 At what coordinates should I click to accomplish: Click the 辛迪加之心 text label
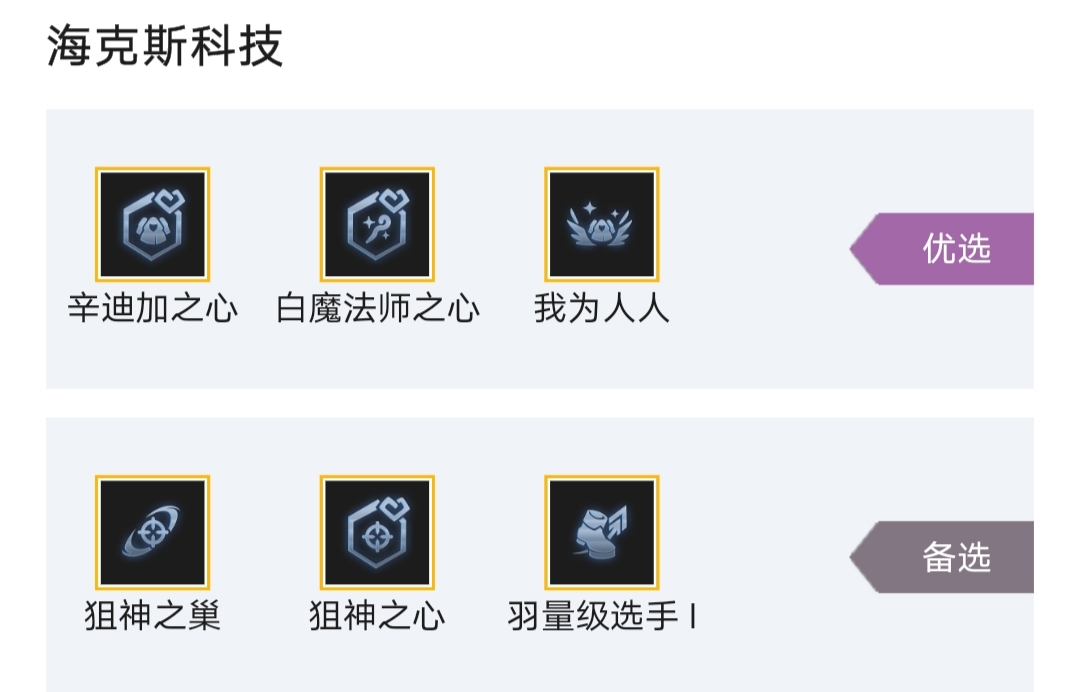tap(152, 308)
